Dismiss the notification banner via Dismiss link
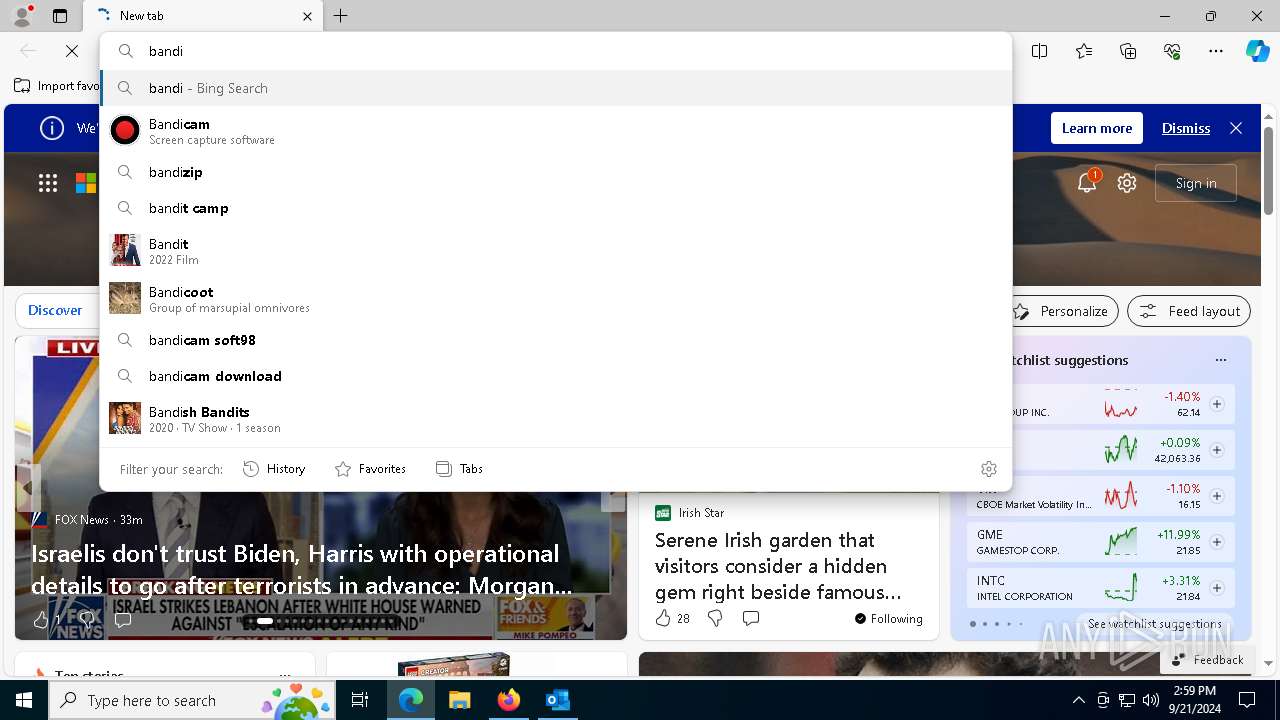1280x720 pixels. (x=1186, y=128)
